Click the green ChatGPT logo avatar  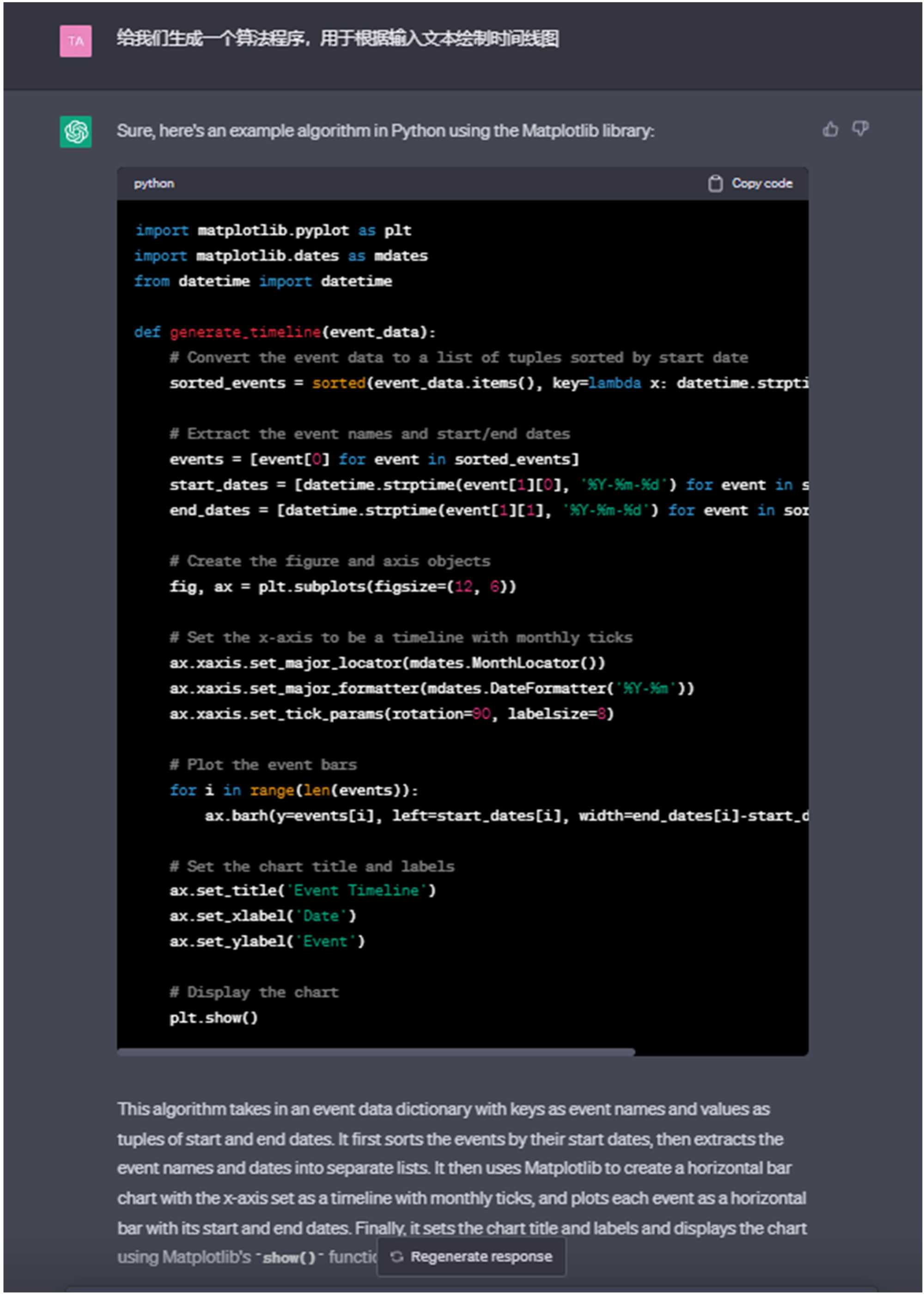click(76, 132)
